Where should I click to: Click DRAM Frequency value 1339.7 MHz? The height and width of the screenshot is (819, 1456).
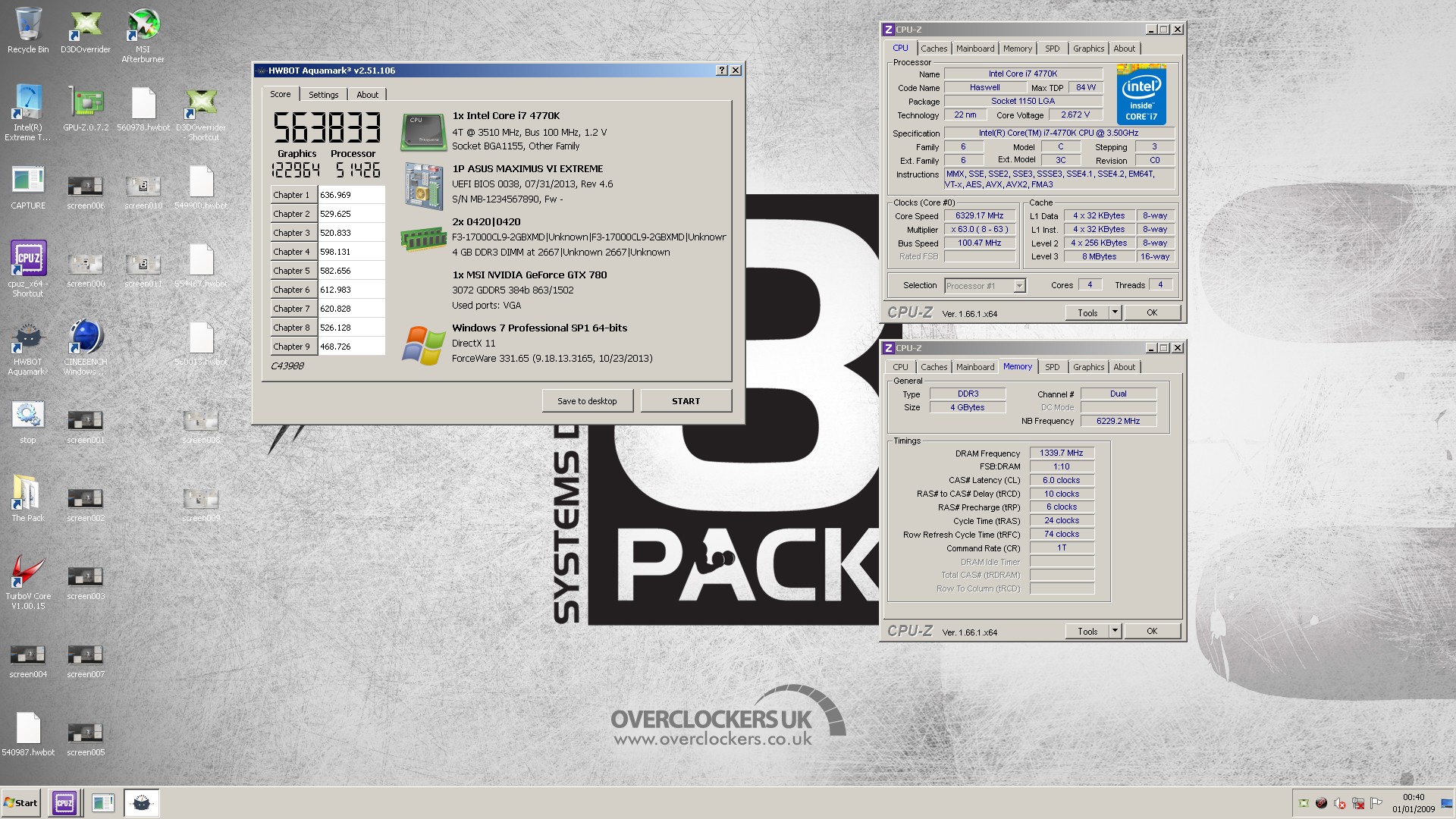pyautogui.click(x=1062, y=453)
